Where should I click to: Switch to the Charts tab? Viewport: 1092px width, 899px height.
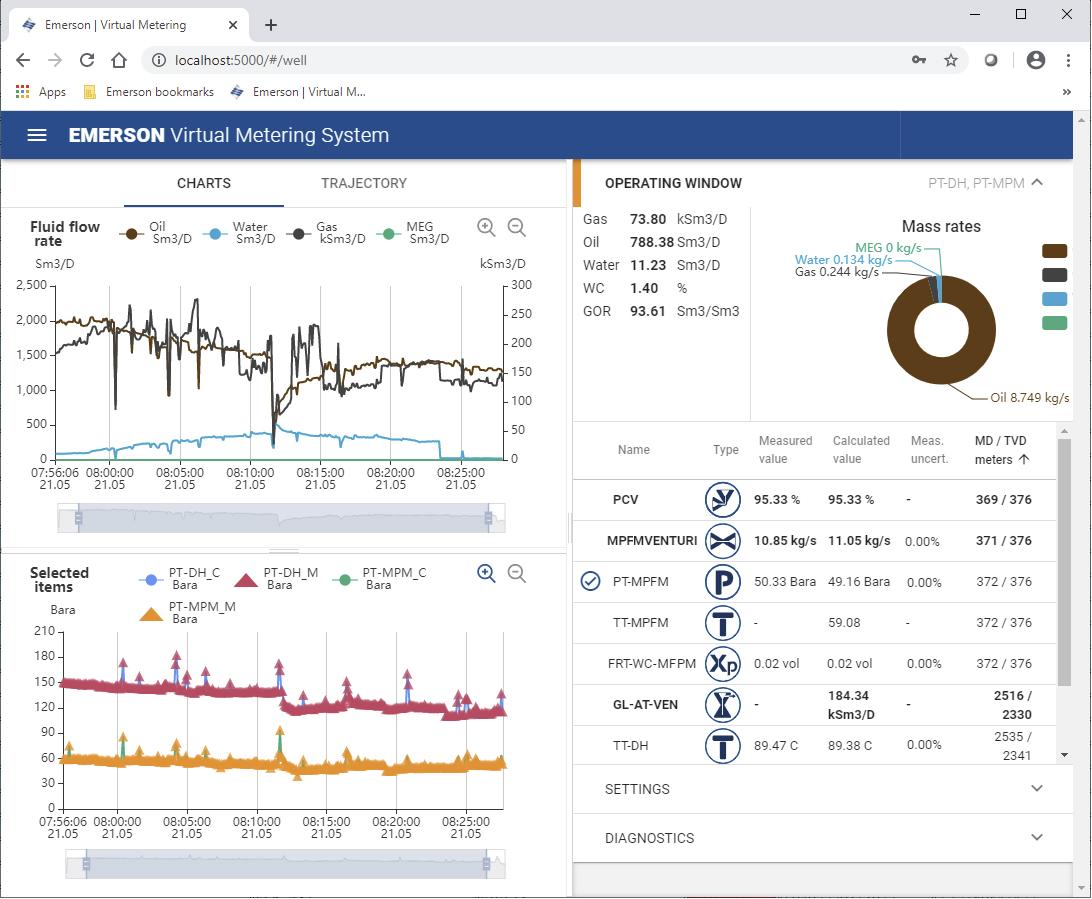[203, 183]
